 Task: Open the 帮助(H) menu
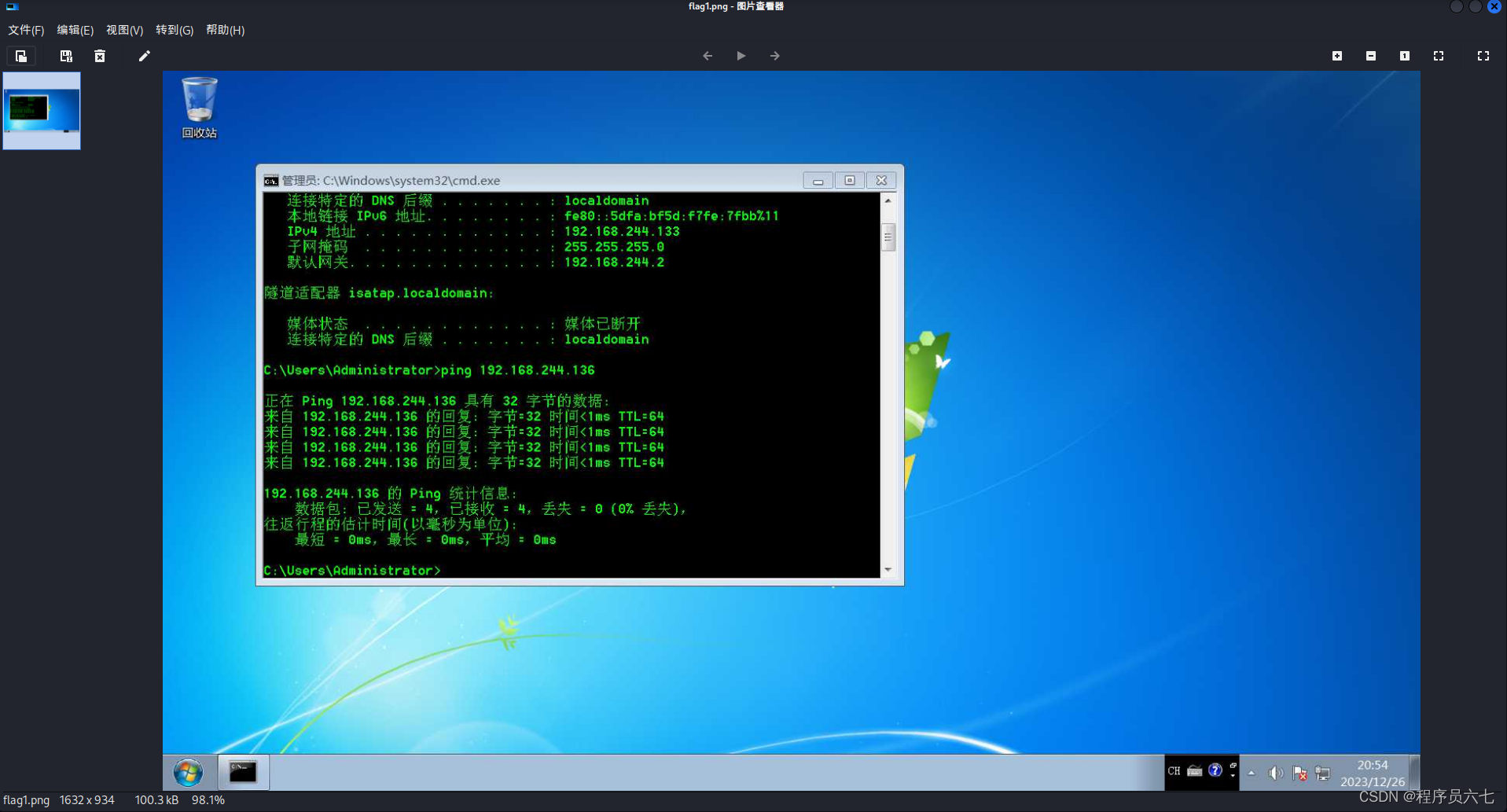point(225,30)
